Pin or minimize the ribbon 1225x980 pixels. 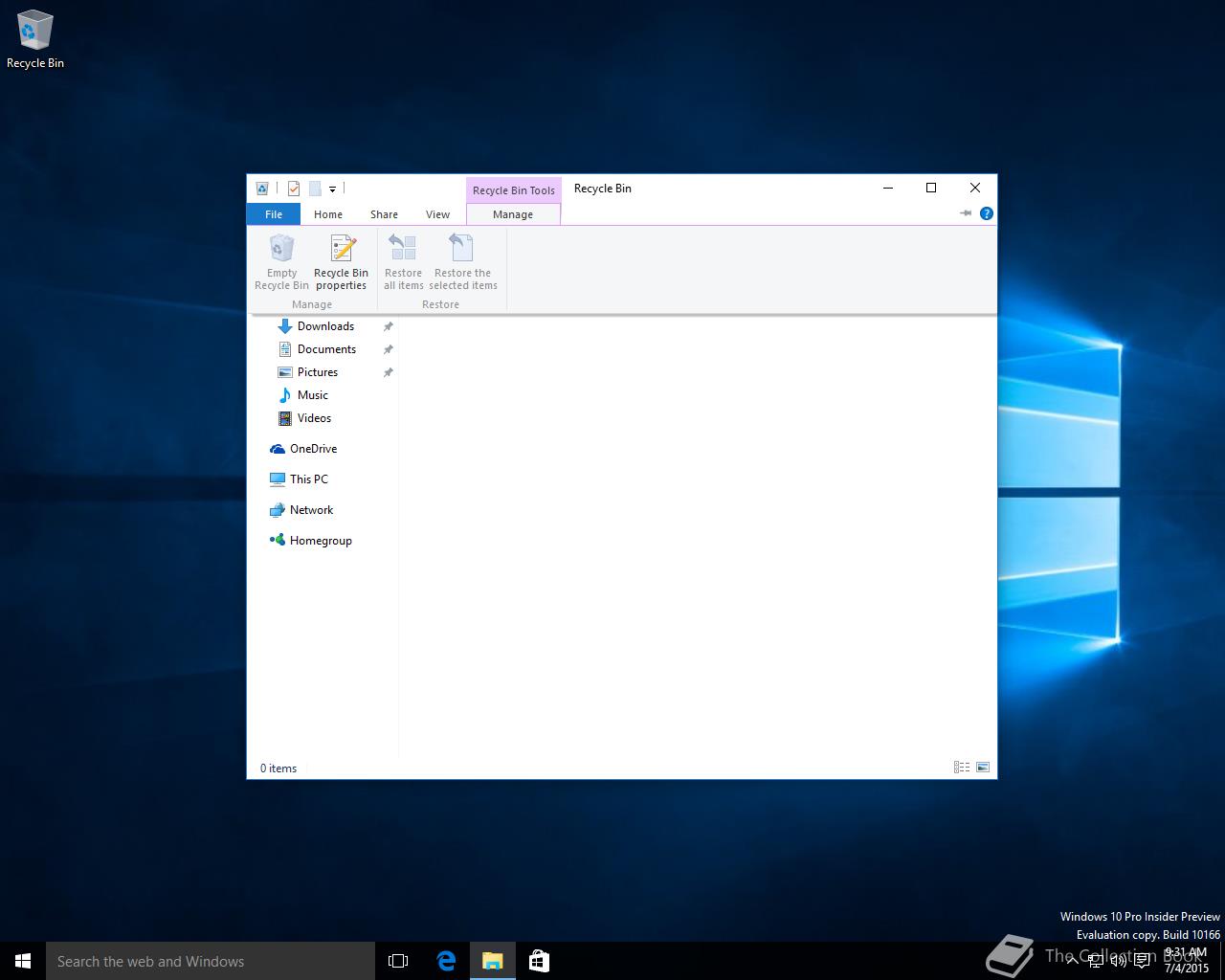pos(966,213)
